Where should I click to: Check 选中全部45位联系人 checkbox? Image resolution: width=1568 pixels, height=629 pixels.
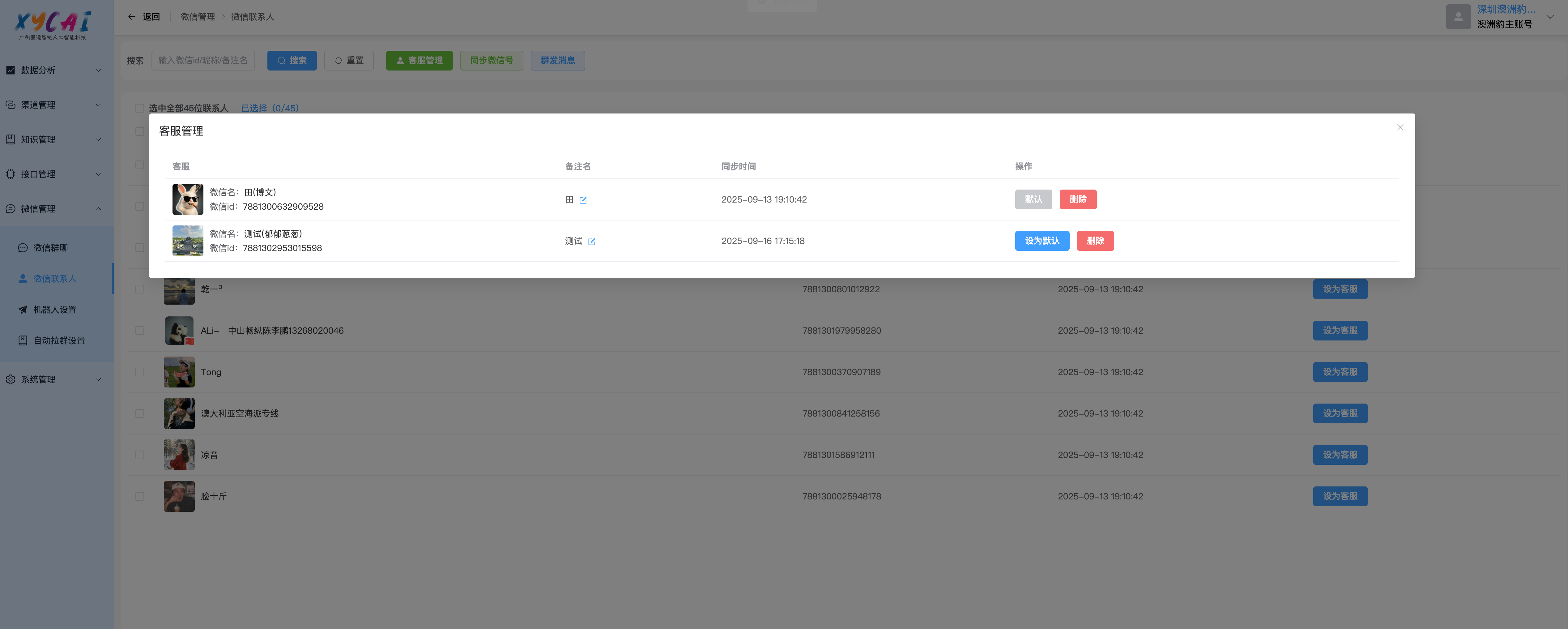(x=139, y=108)
